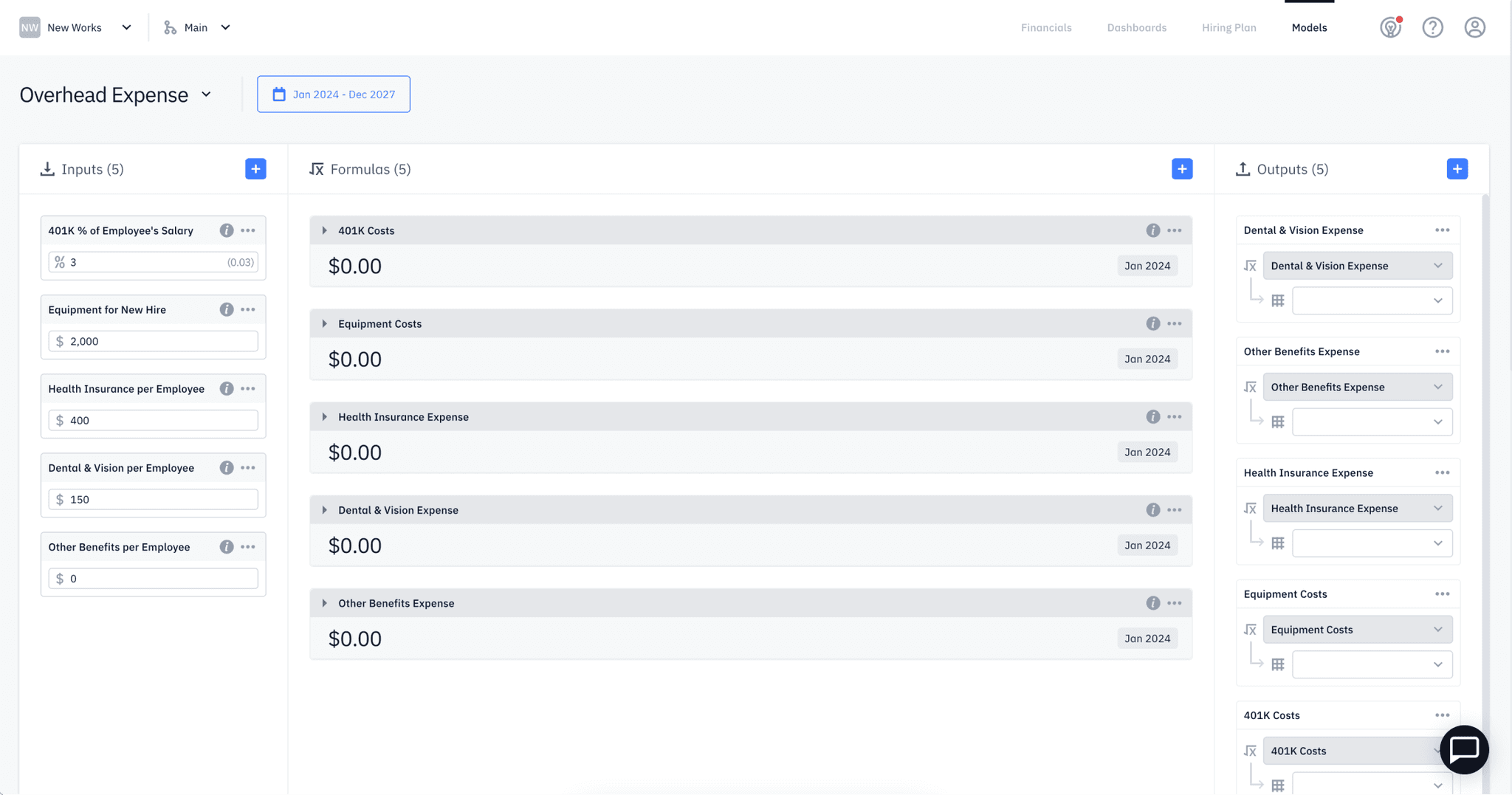The width and height of the screenshot is (1512, 795).
Task: Go to the Dashboards tab
Action: [1137, 27]
